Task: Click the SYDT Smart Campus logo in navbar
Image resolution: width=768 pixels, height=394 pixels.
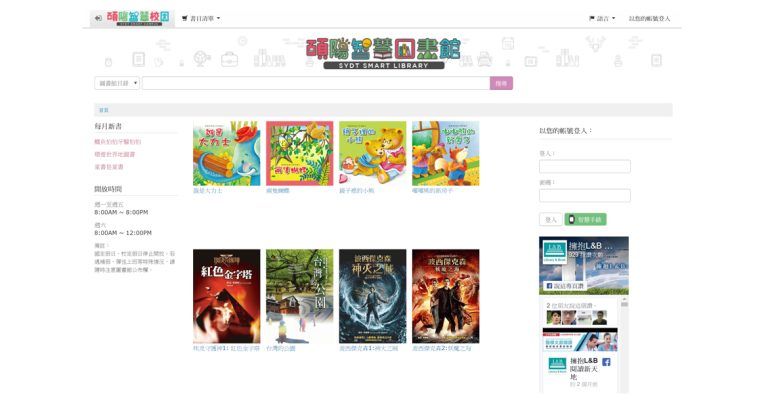Action: click(138, 18)
